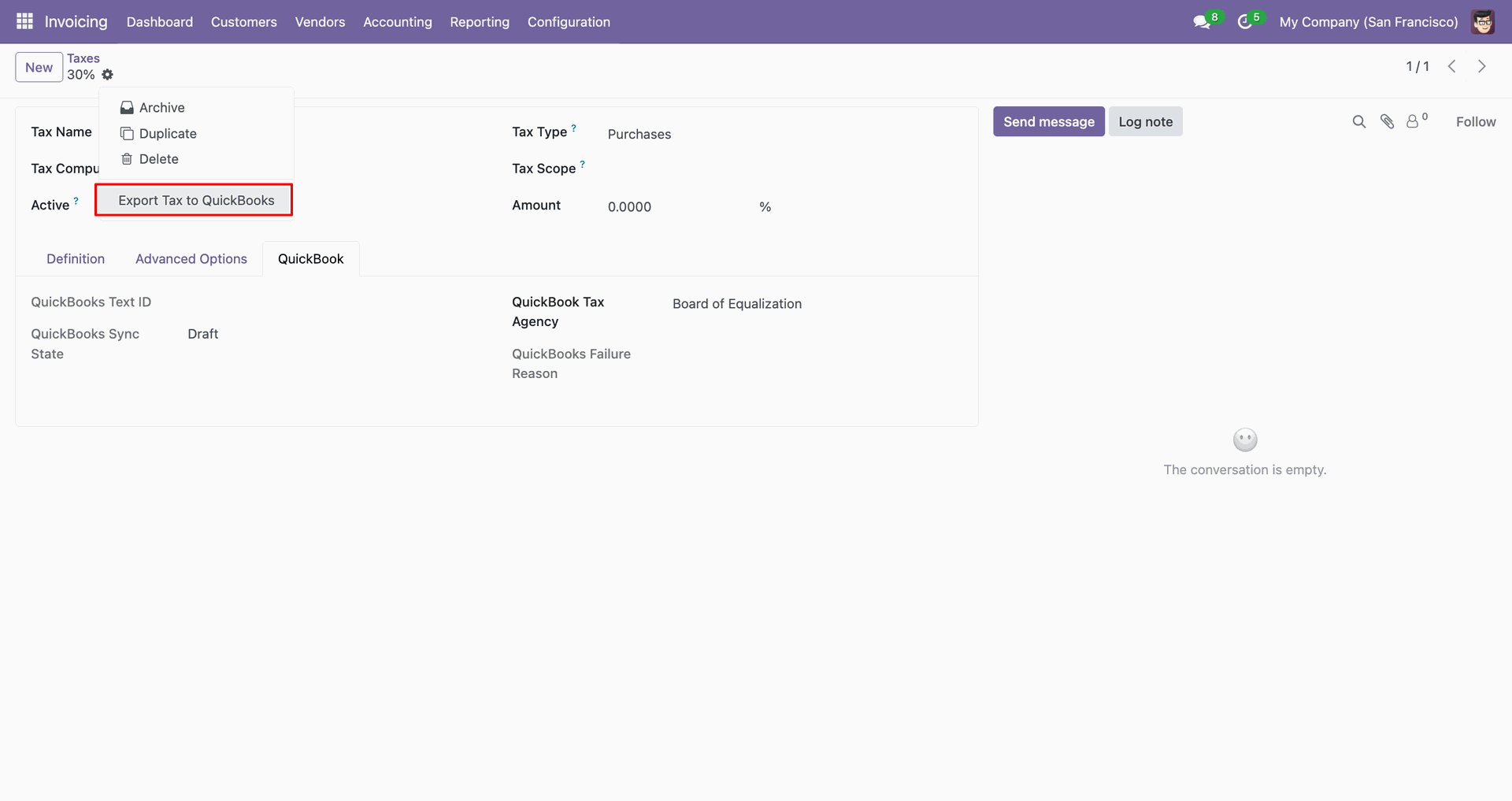This screenshot has width=1512, height=801.
Task: Click the Tax Scope help question mark
Action: [x=583, y=164]
